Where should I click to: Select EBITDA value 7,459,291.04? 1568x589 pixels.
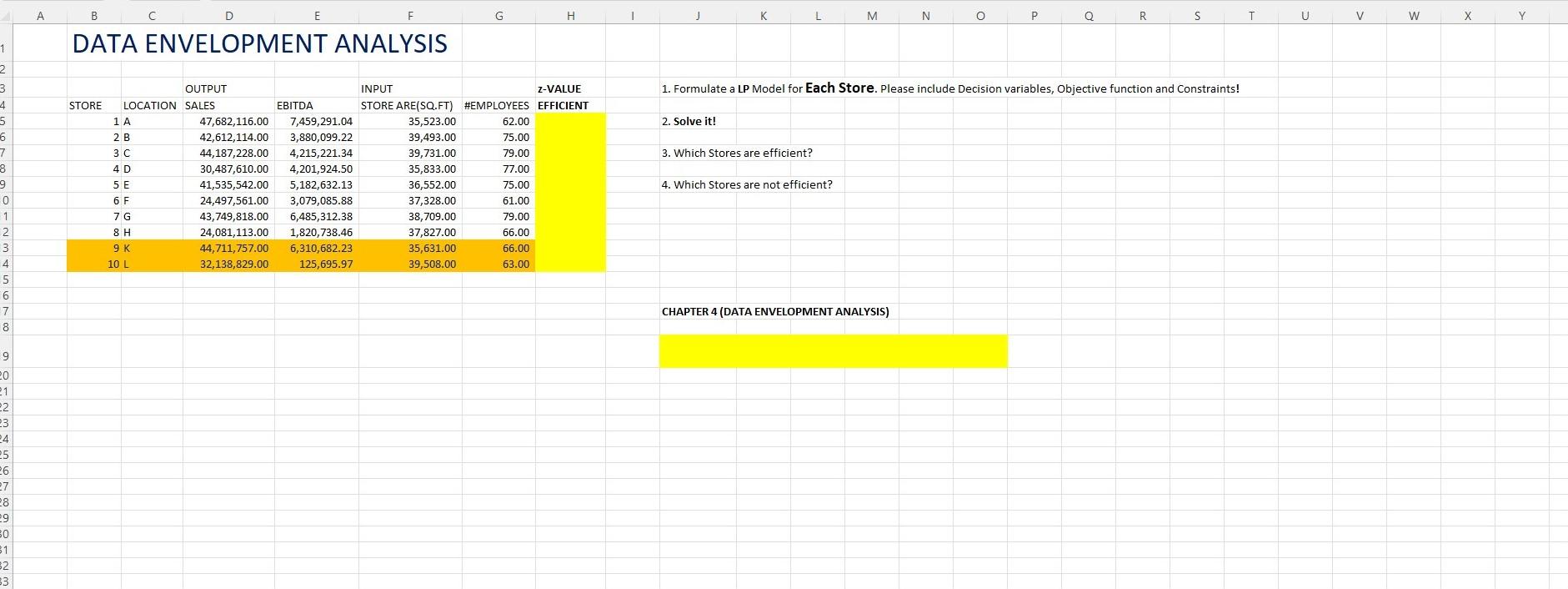point(321,121)
